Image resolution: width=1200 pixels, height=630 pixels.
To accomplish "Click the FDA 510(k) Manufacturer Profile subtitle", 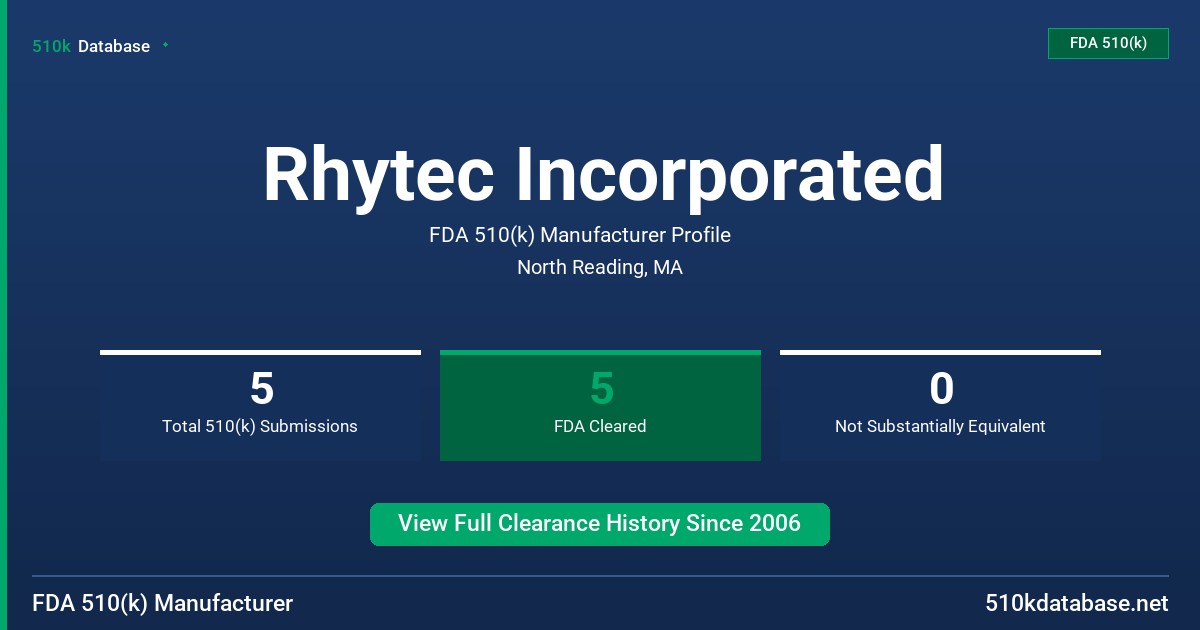I will [x=580, y=235].
